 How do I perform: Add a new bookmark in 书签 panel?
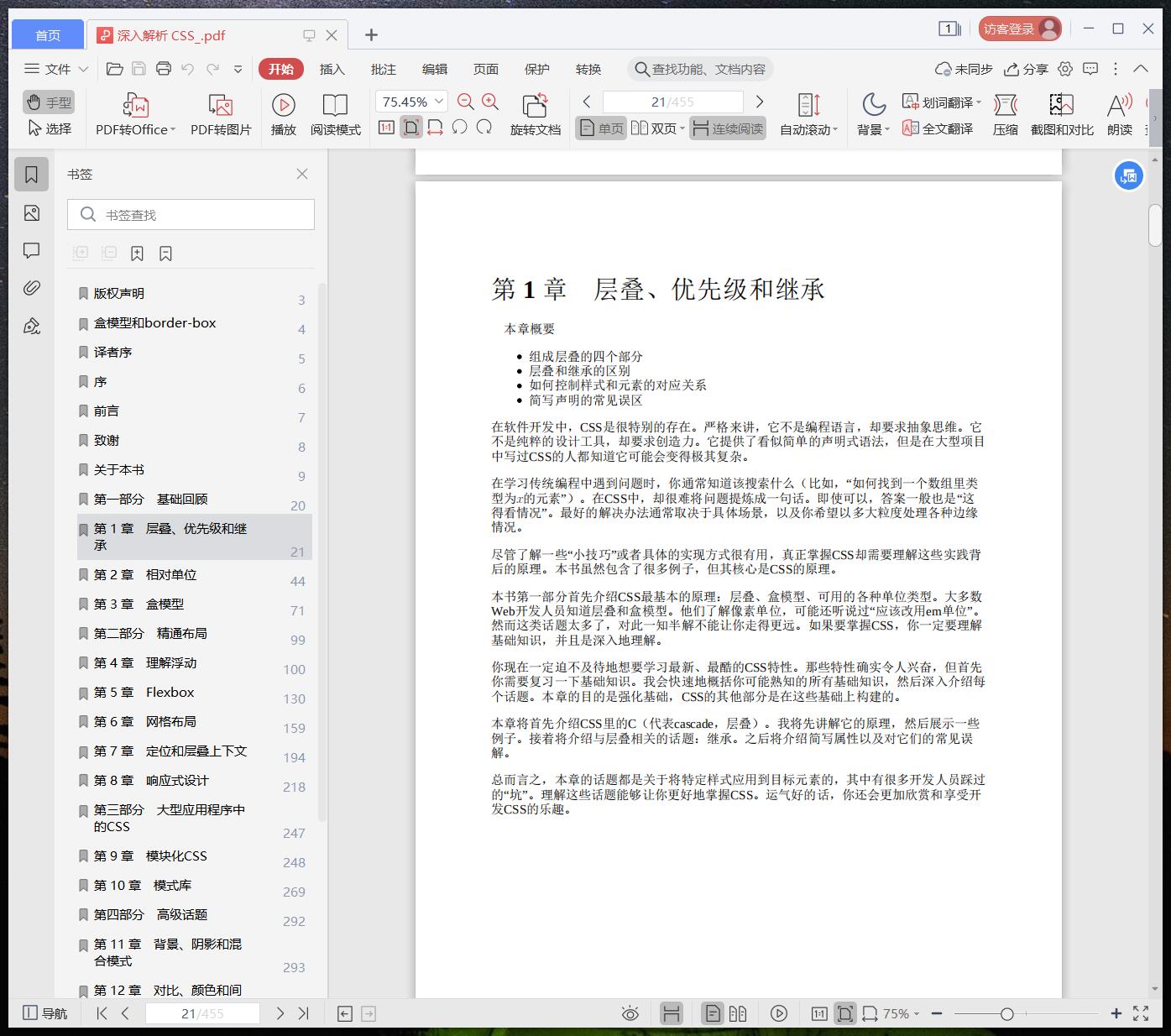coord(137,254)
